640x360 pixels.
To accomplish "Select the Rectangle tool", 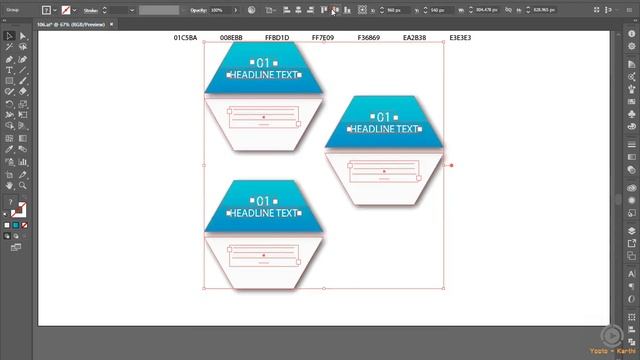I will tap(9, 81).
